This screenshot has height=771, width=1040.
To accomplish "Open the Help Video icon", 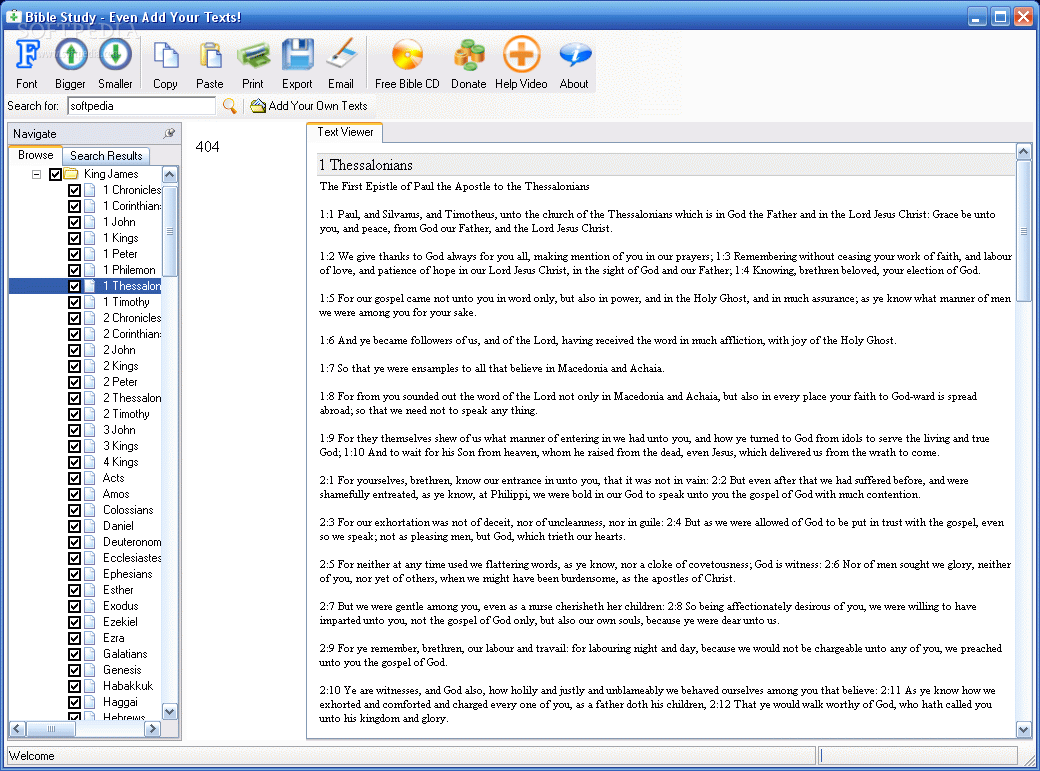I will tap(521, 54).
